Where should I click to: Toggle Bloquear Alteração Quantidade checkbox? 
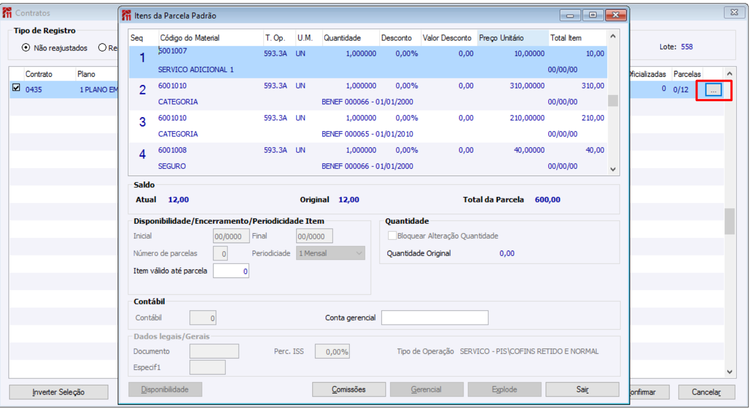393,236
